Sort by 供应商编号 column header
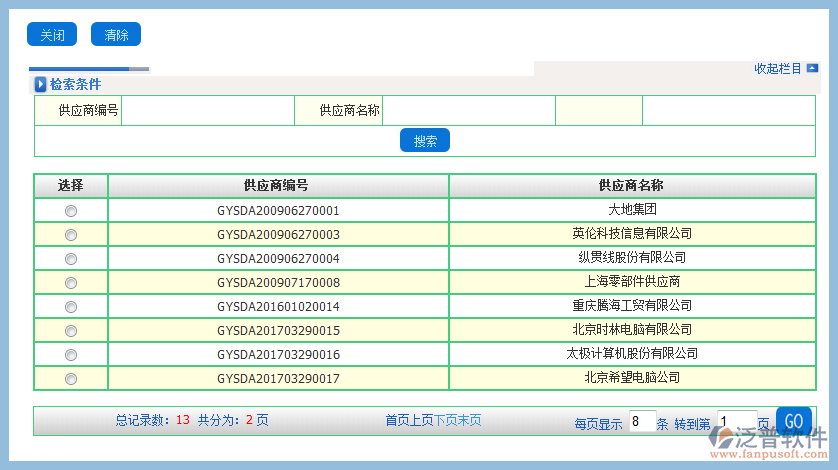838x470 pixels. [x=277, y=186]
